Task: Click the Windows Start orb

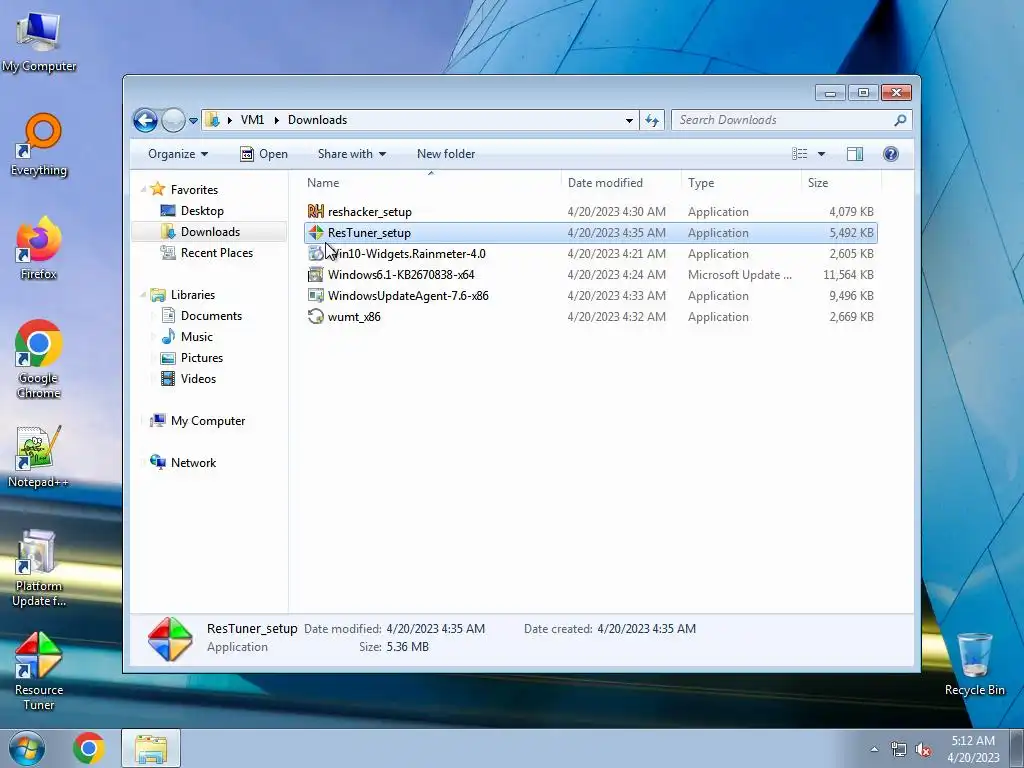Action: pyautogui.click(x=26, y=748)
